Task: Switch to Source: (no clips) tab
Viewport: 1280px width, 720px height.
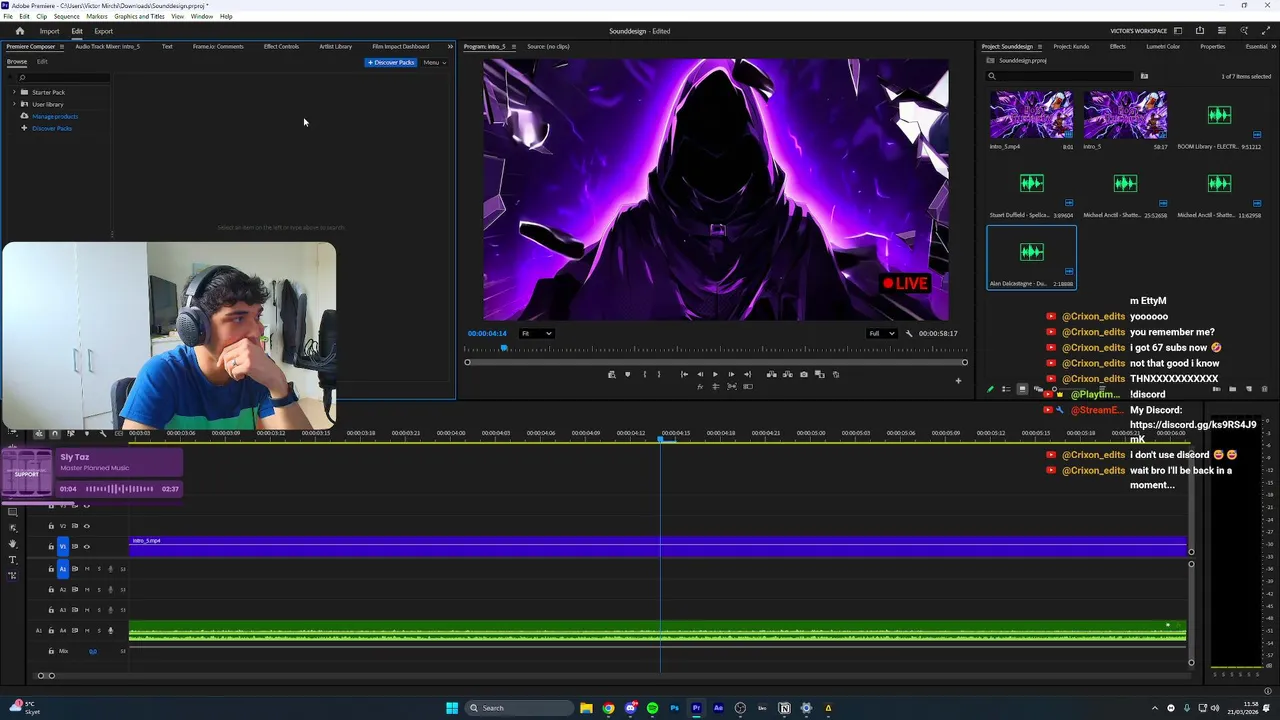Action: (548, 46)
